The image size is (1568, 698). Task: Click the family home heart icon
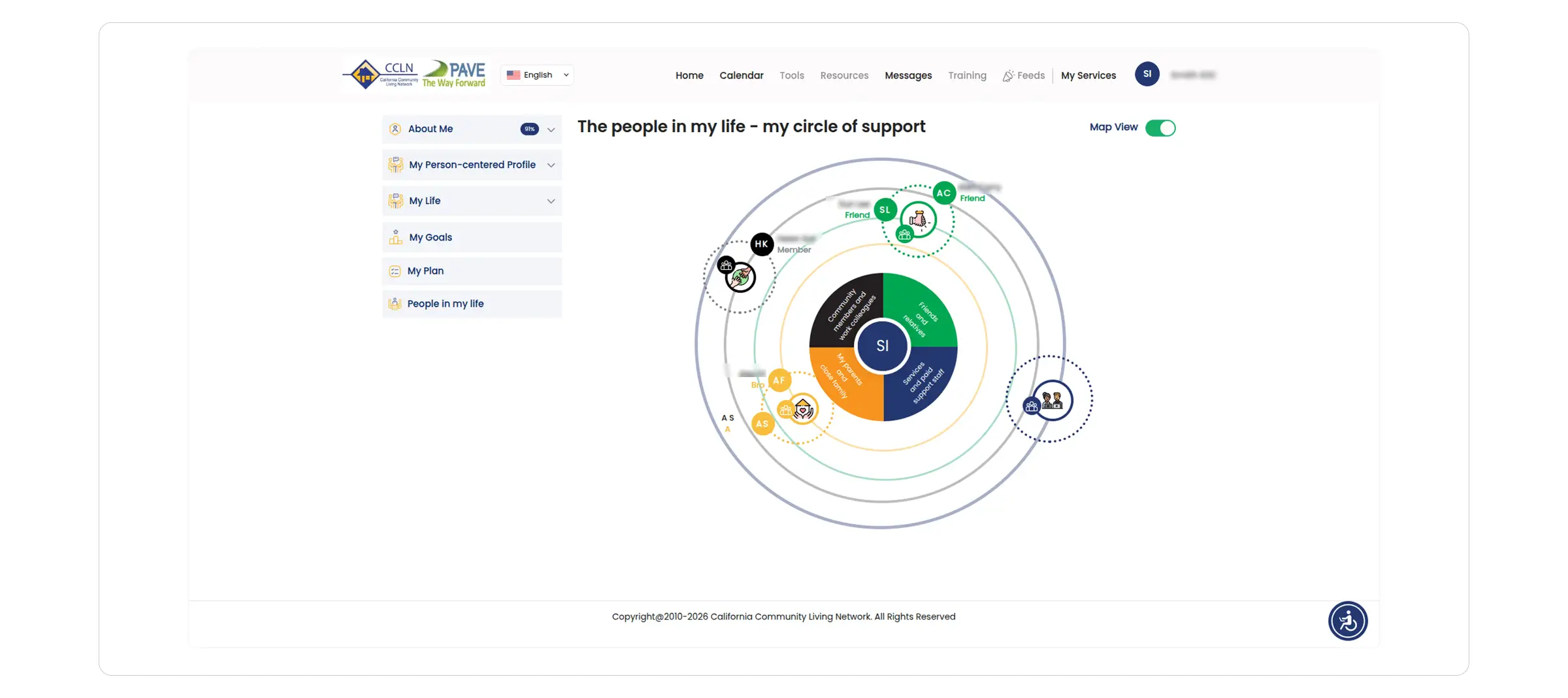click(x=803, y=409)
